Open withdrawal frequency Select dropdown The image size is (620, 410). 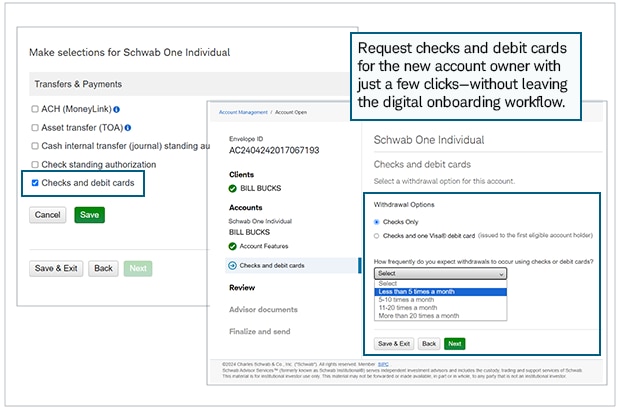click(440, 274)
